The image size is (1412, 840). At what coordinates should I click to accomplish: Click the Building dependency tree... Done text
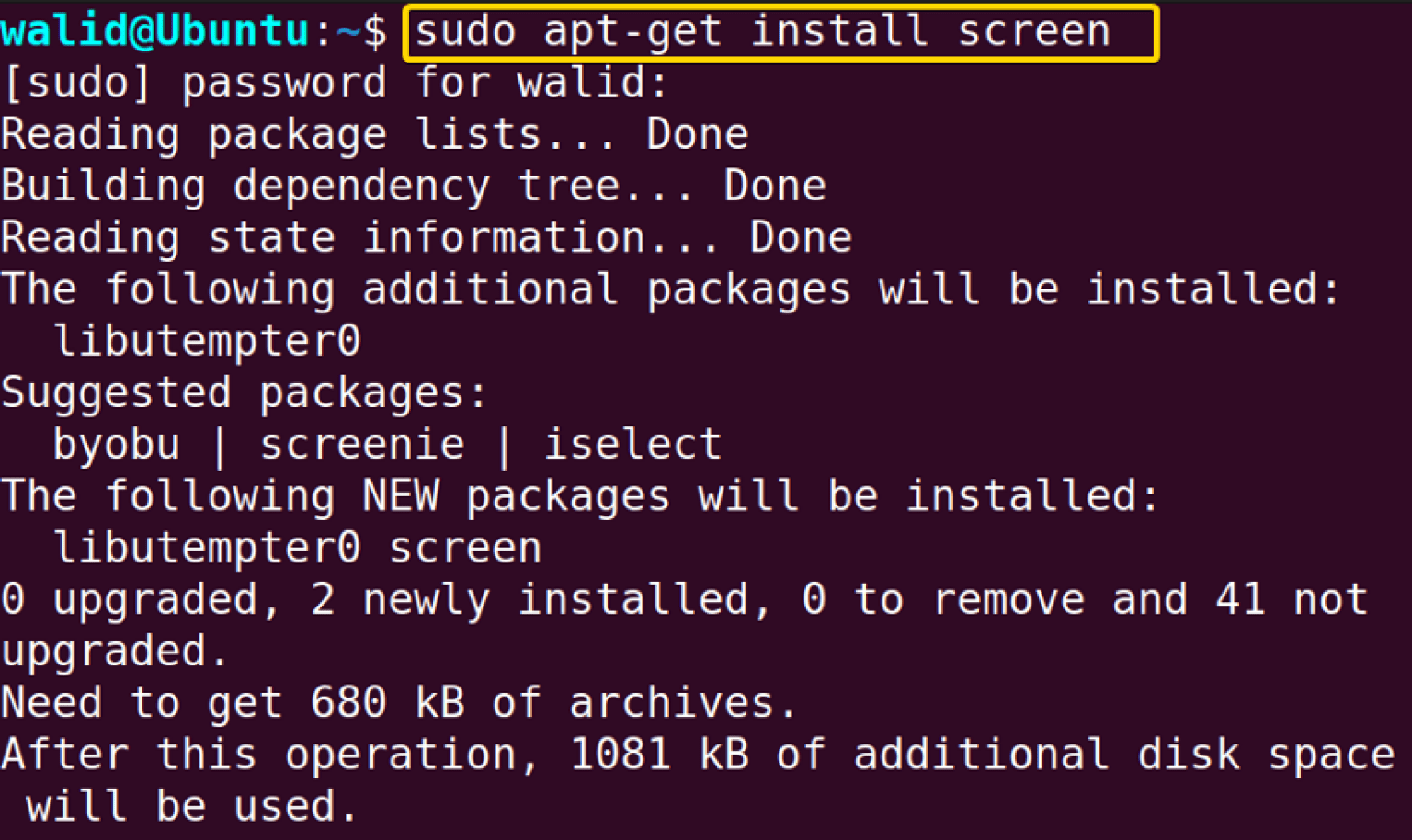414,185
